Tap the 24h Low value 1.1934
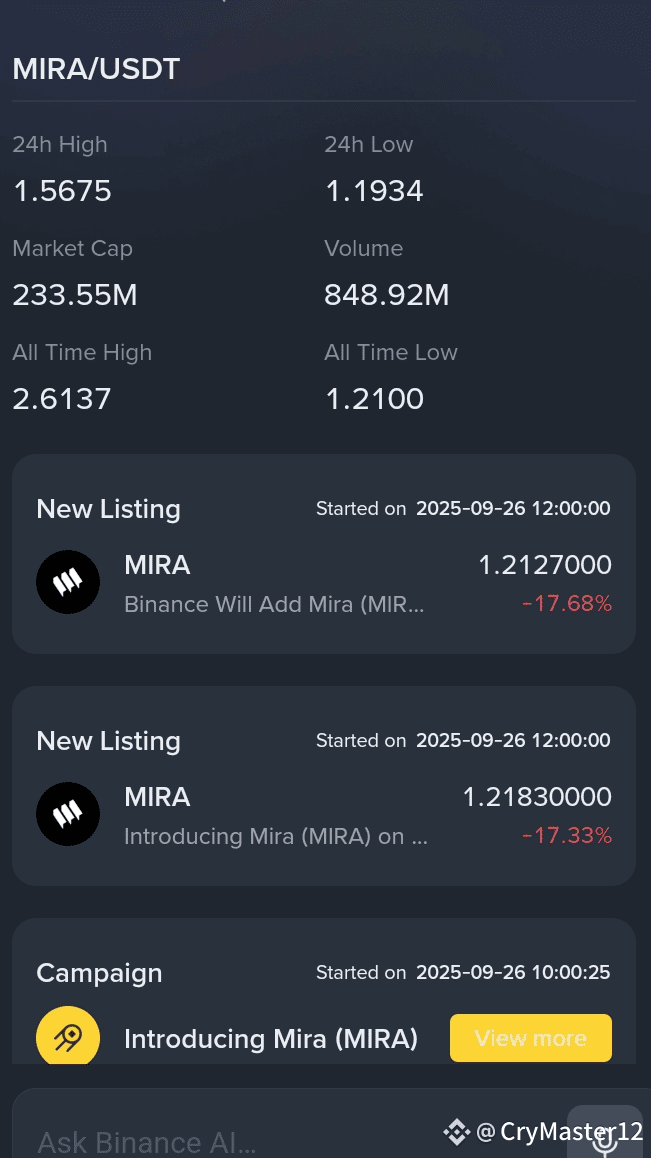The image size is (651, 1158). coord(374,191)
